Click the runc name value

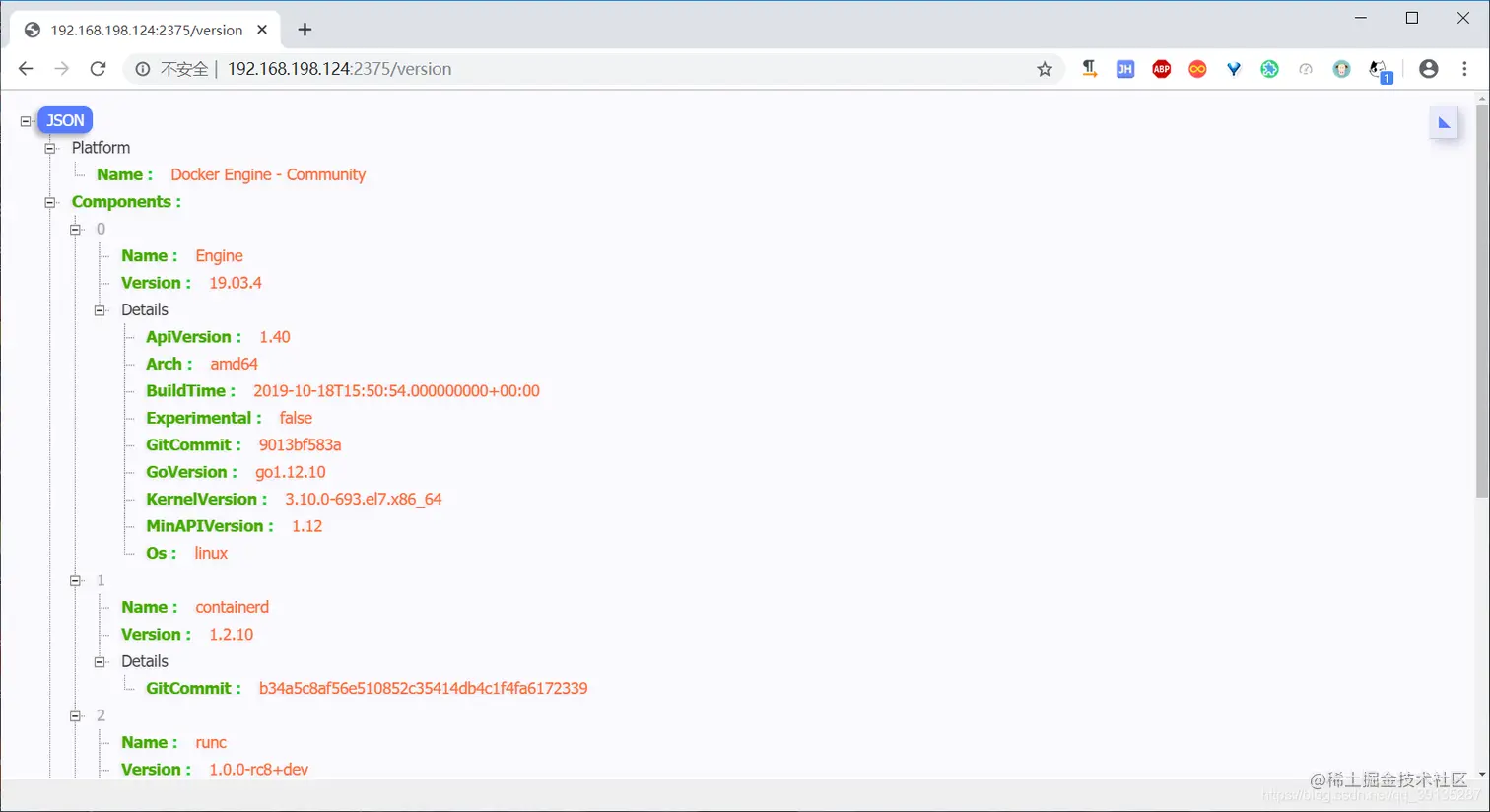tap(211, 743)
